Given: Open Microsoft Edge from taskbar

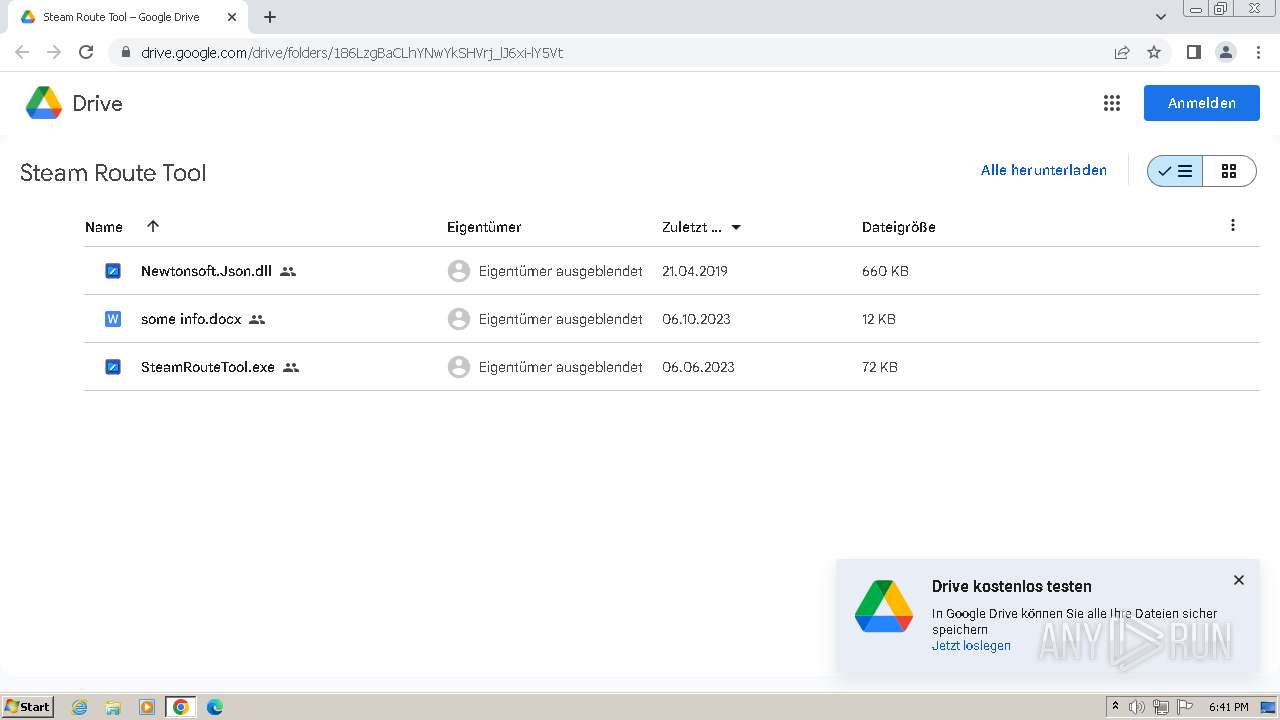Looking at the screenshot, I should click(x=214, y=707).
